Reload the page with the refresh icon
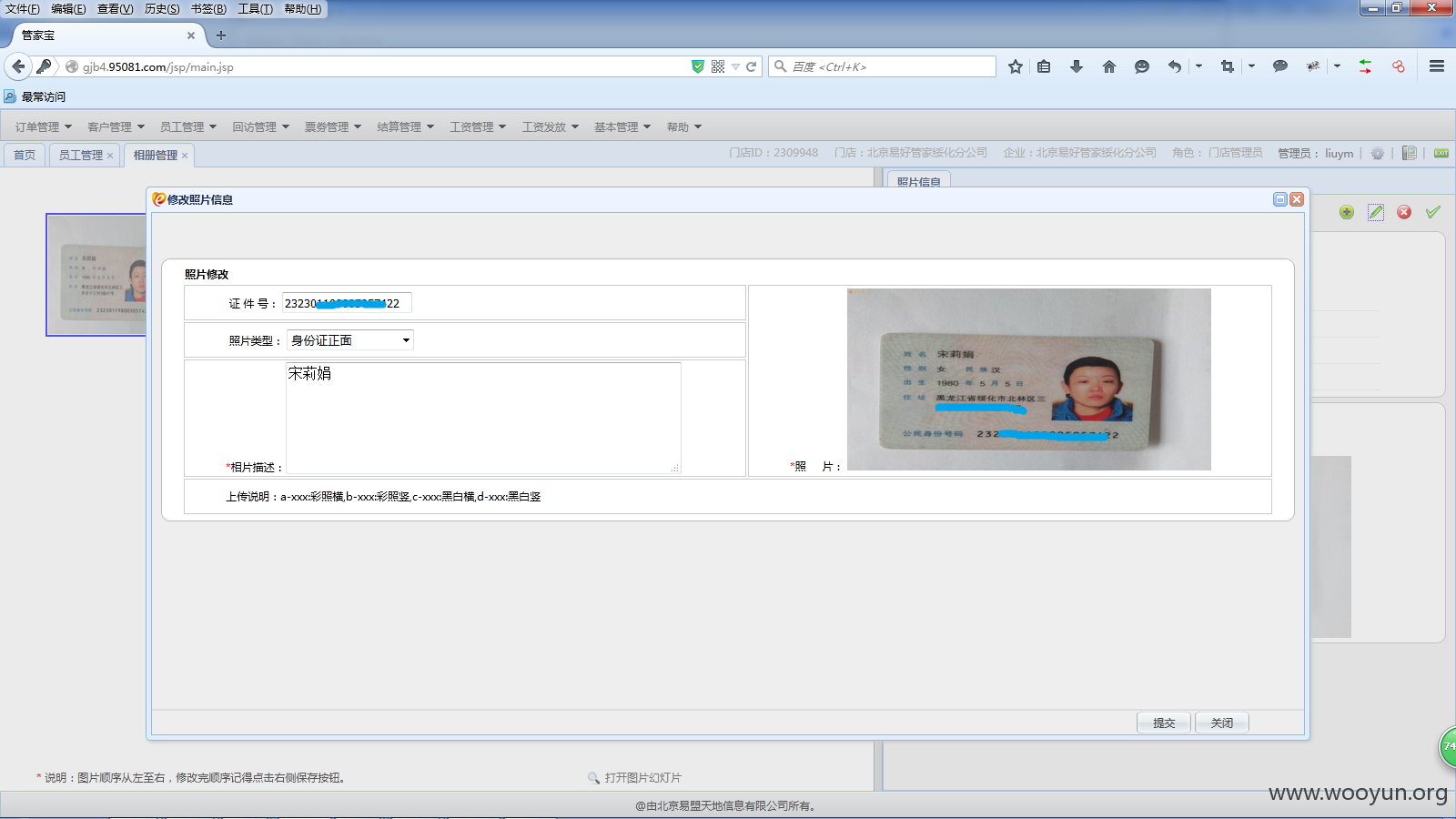This screenshot has width=1456, height=819. [752, 66]
